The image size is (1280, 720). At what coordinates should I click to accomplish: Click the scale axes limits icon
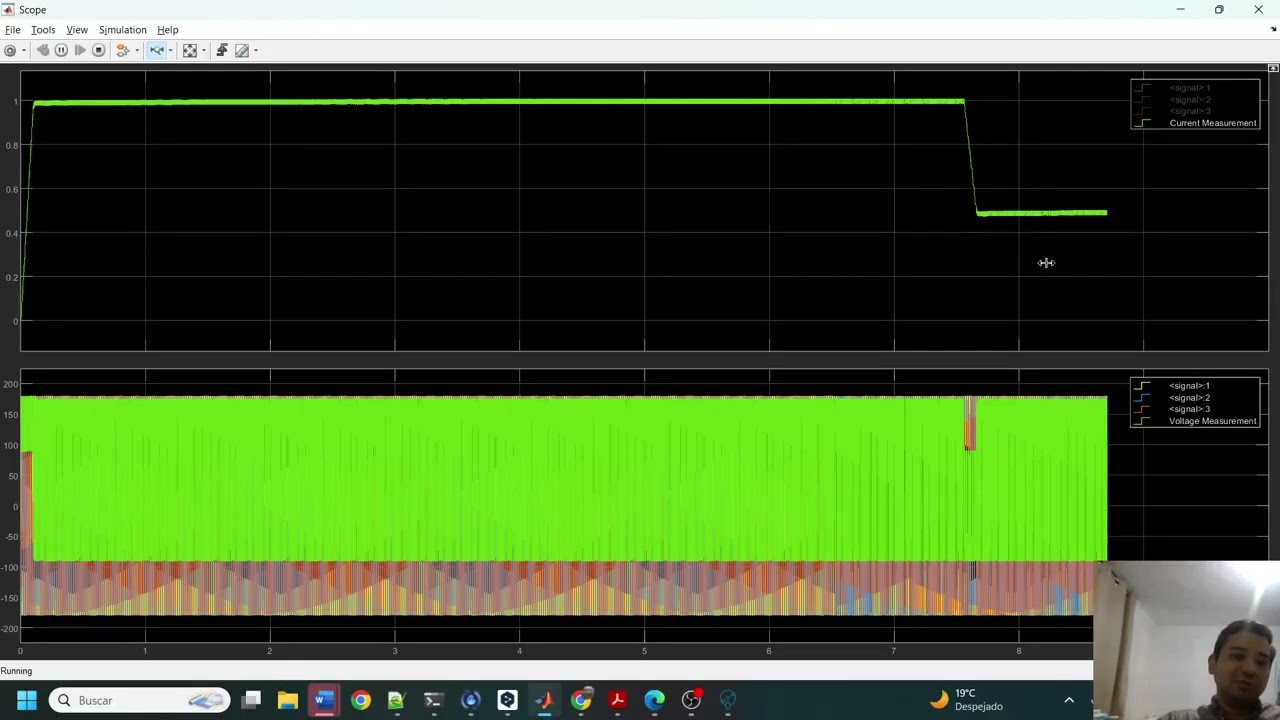(190, 50)
